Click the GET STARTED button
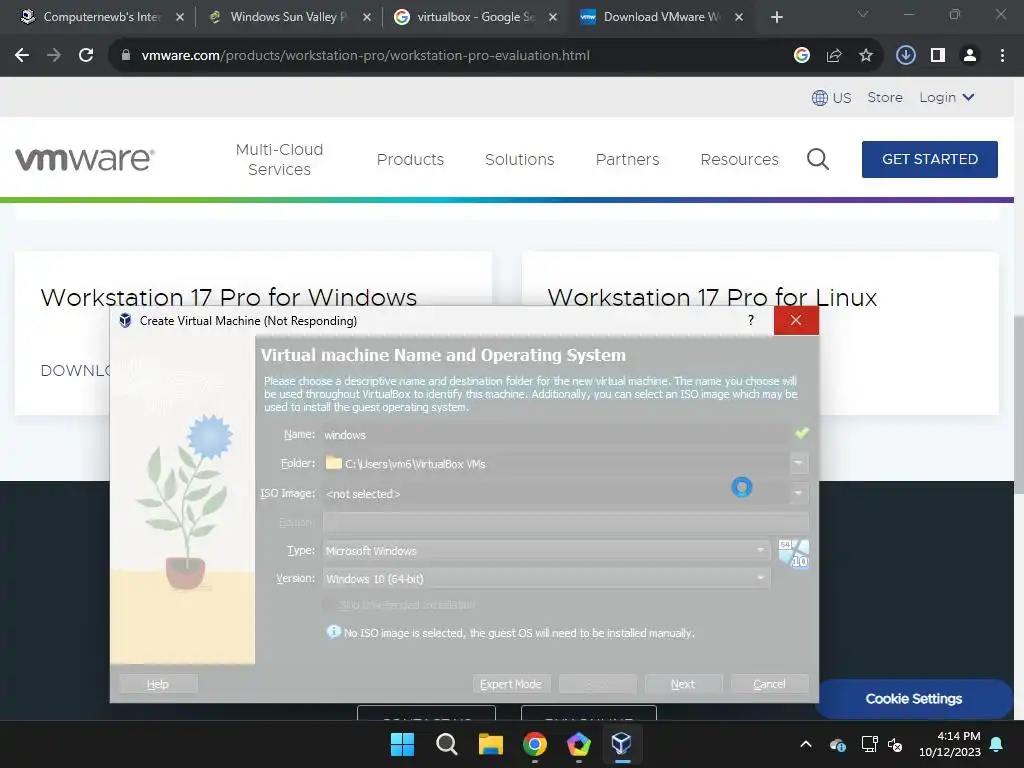Image resolution: width=1024 pixels, height=768 pixels. pos(930,159)
